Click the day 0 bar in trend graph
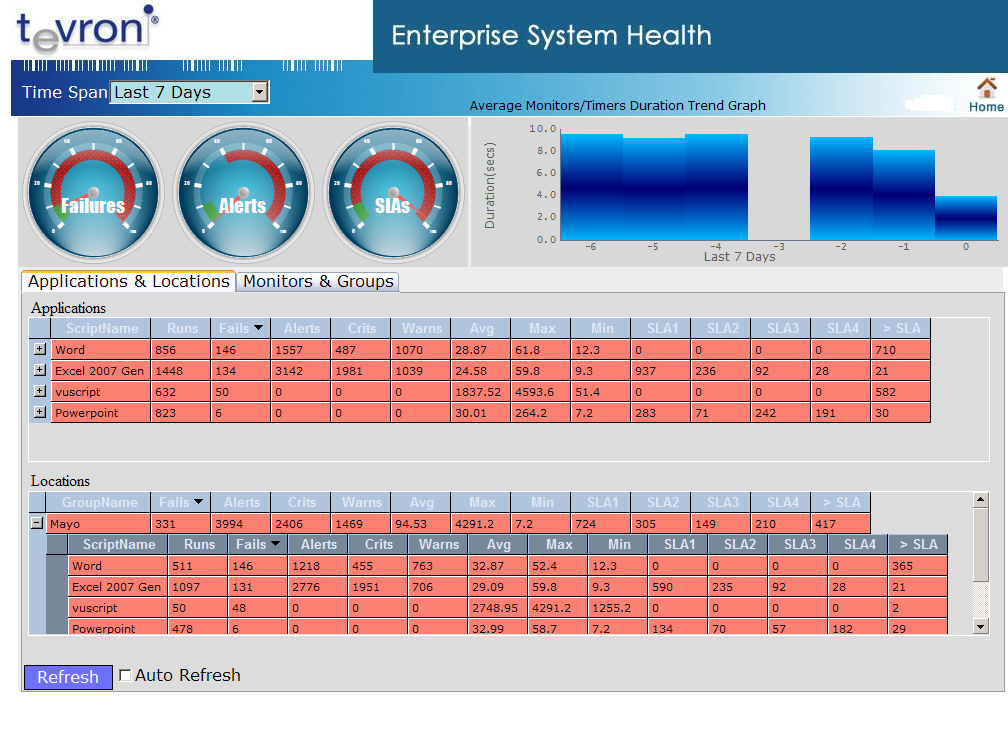This screenshot has width=1008, height=746. 966,218
